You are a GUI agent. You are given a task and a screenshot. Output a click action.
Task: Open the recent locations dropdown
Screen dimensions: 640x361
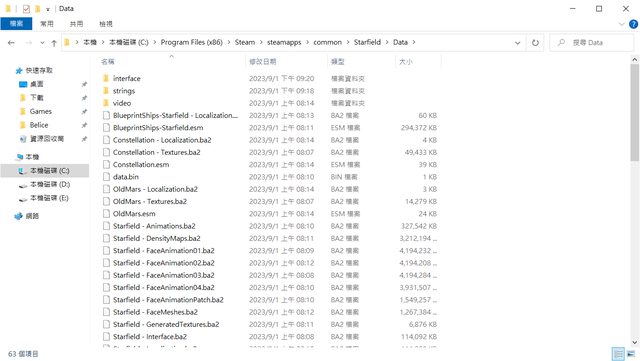tap(42, 43)
